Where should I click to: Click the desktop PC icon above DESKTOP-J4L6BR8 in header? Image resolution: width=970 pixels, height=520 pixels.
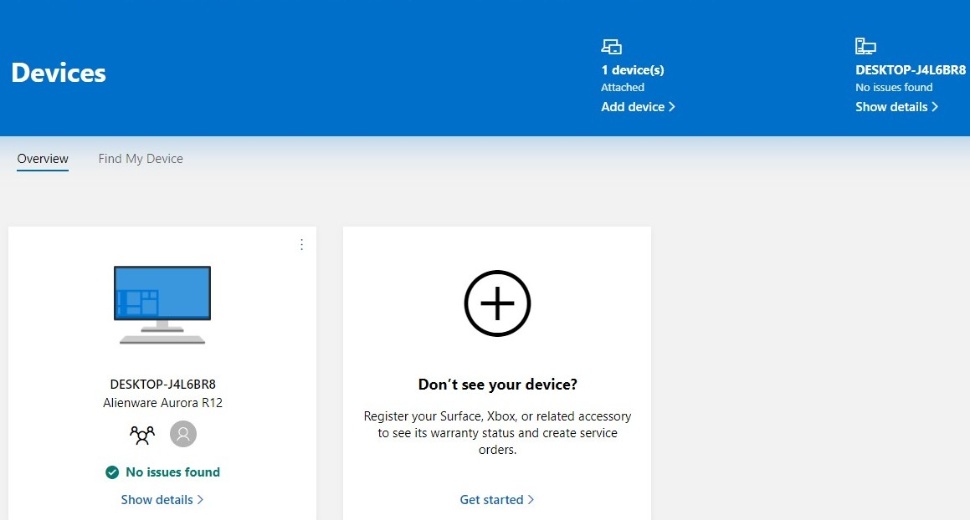[x=865, y=46]
